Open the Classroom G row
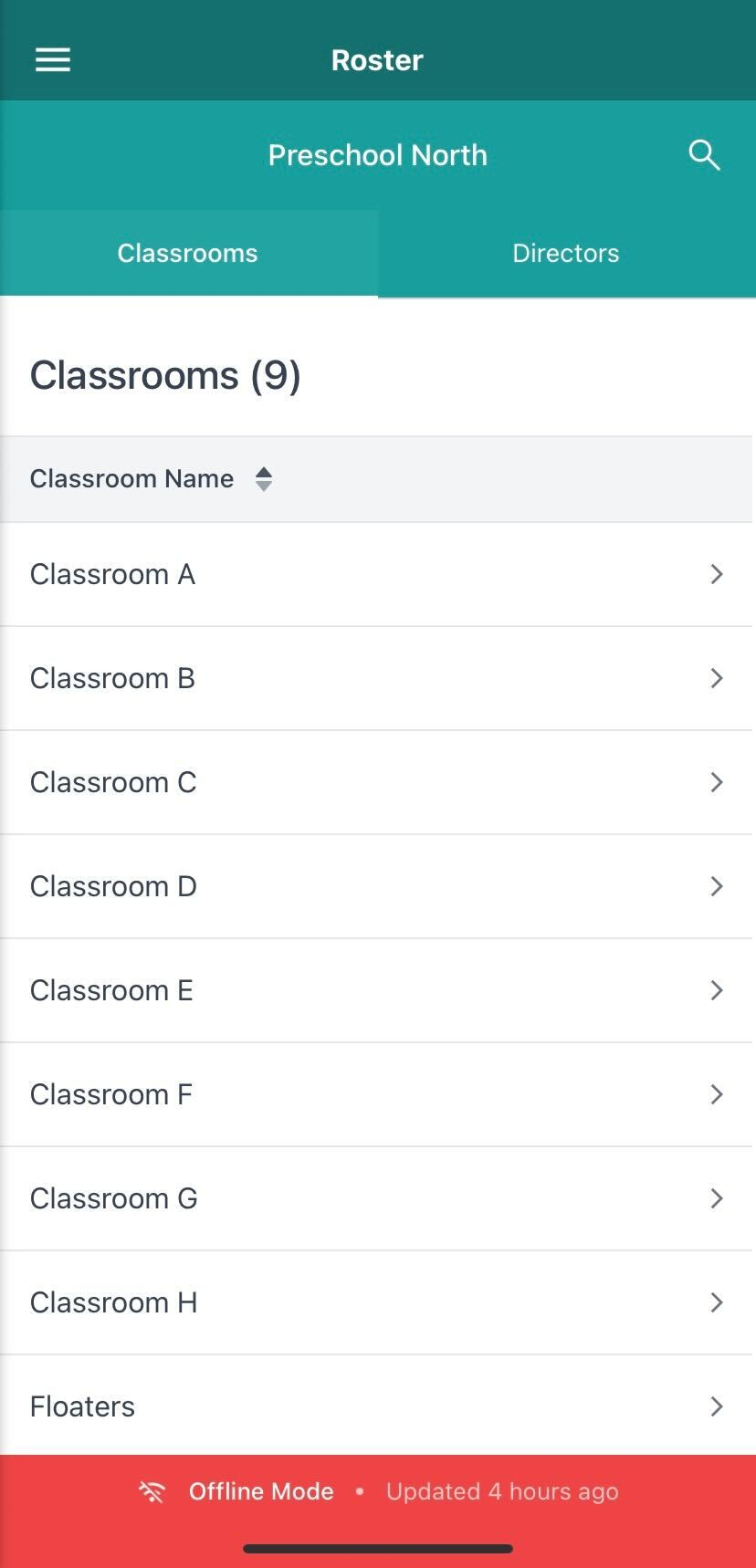This screenshot has height=1568, width=756. pos(114,1198)
